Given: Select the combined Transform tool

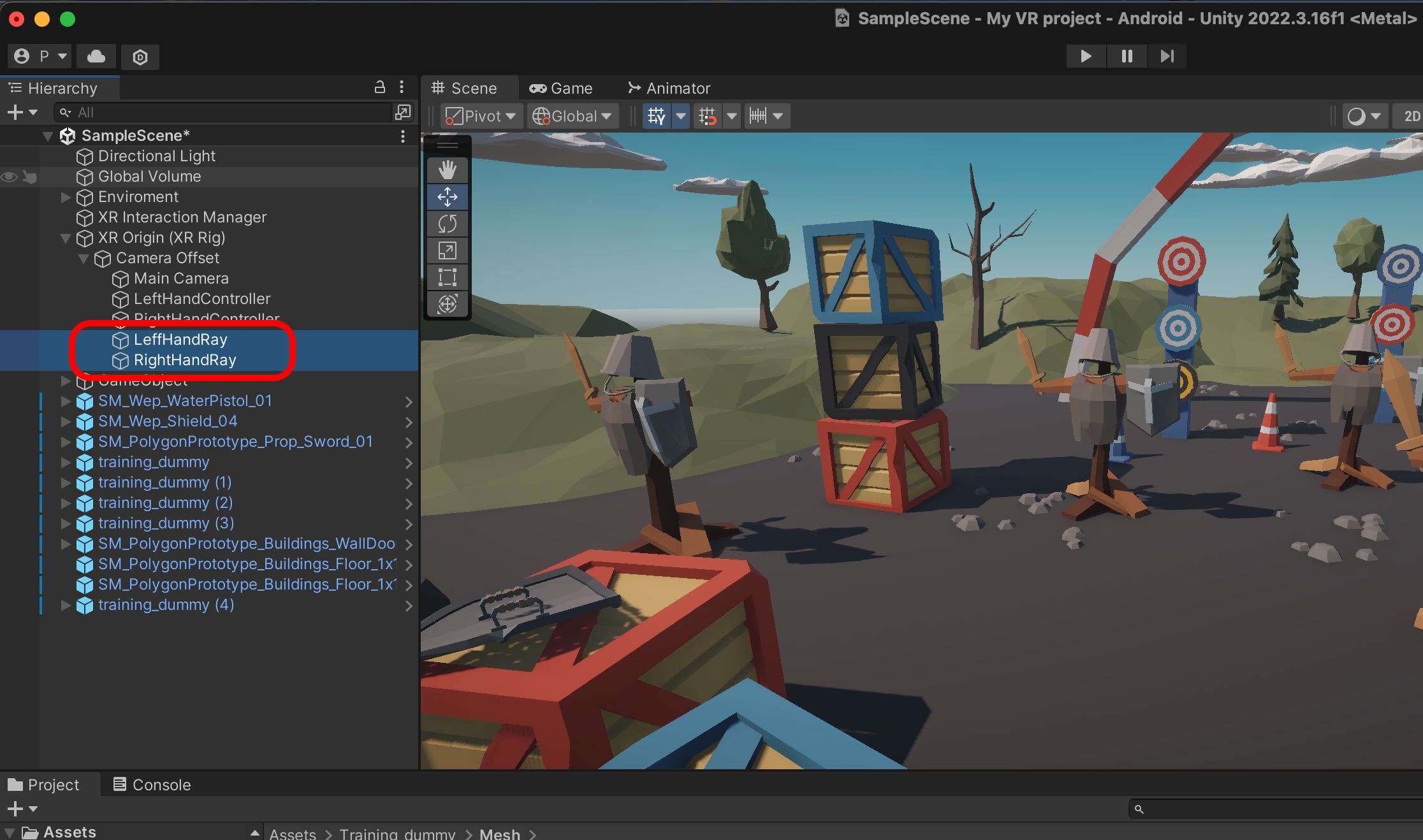Looking at the screenshot, I should point(448,304).
